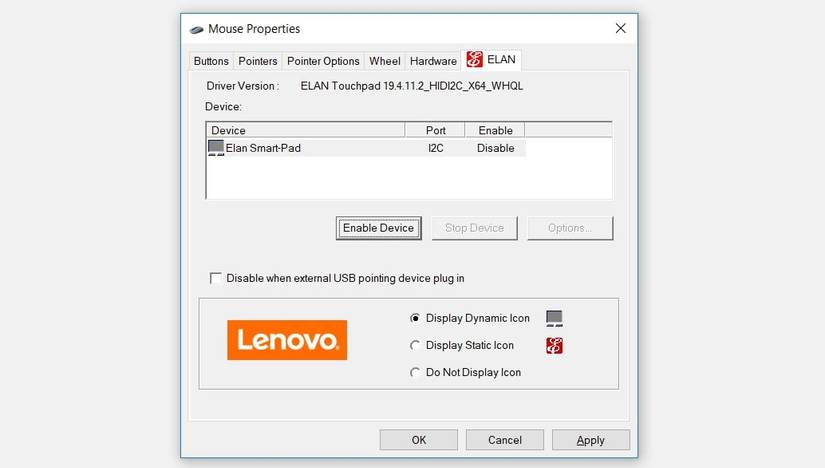The height and width of the screenshot is (468, 825).
Task: Select Display Static Icon option
Action: (x=415, y=345)
